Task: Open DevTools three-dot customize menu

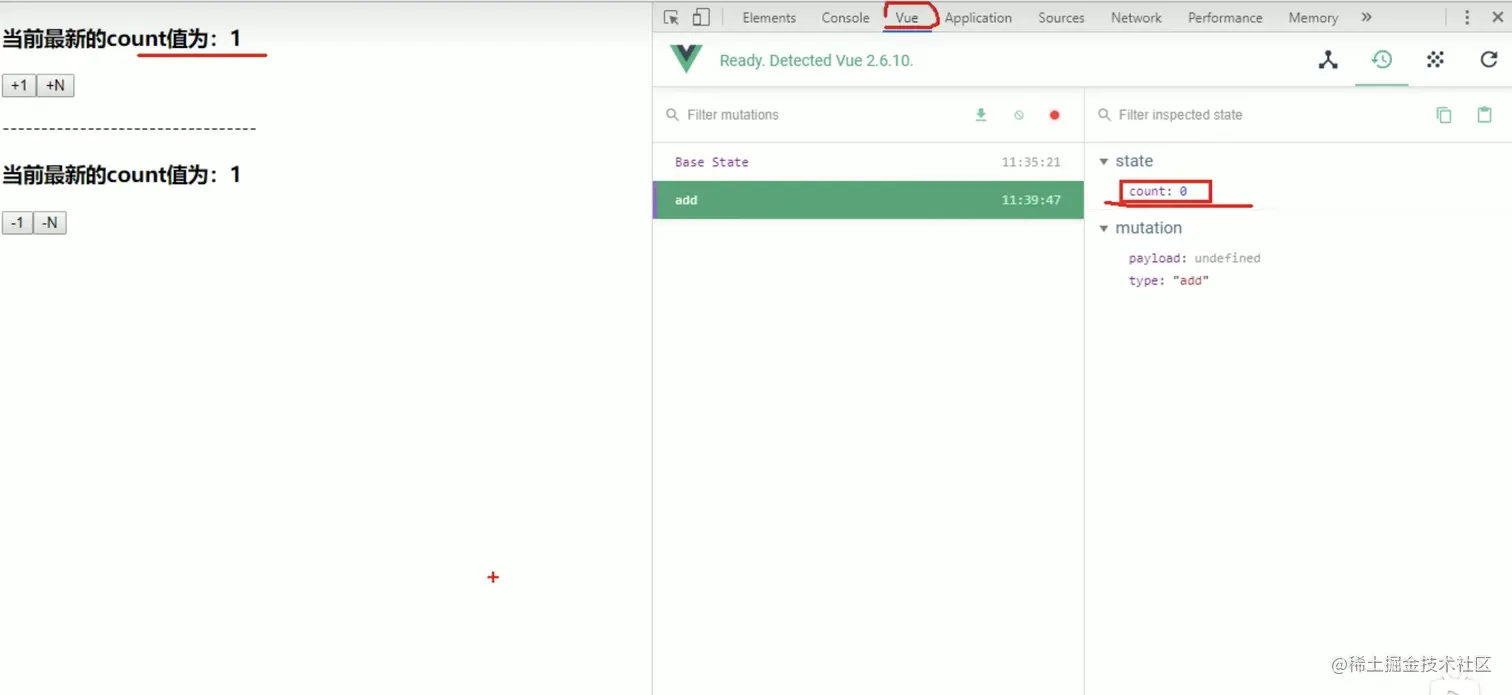Action: 1467,17
